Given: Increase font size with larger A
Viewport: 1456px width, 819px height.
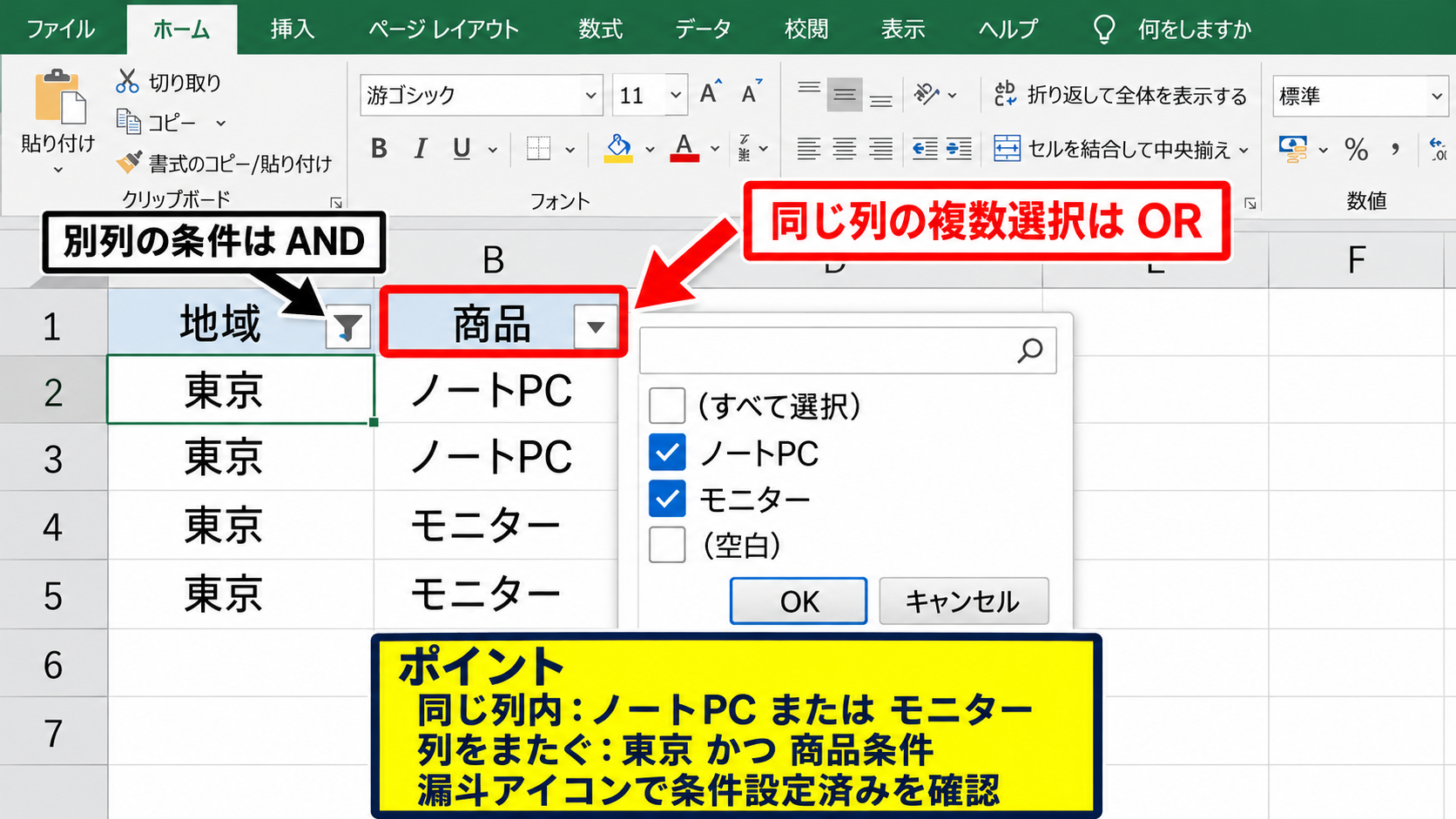Looking at the screenshot, I should [711, 93].
